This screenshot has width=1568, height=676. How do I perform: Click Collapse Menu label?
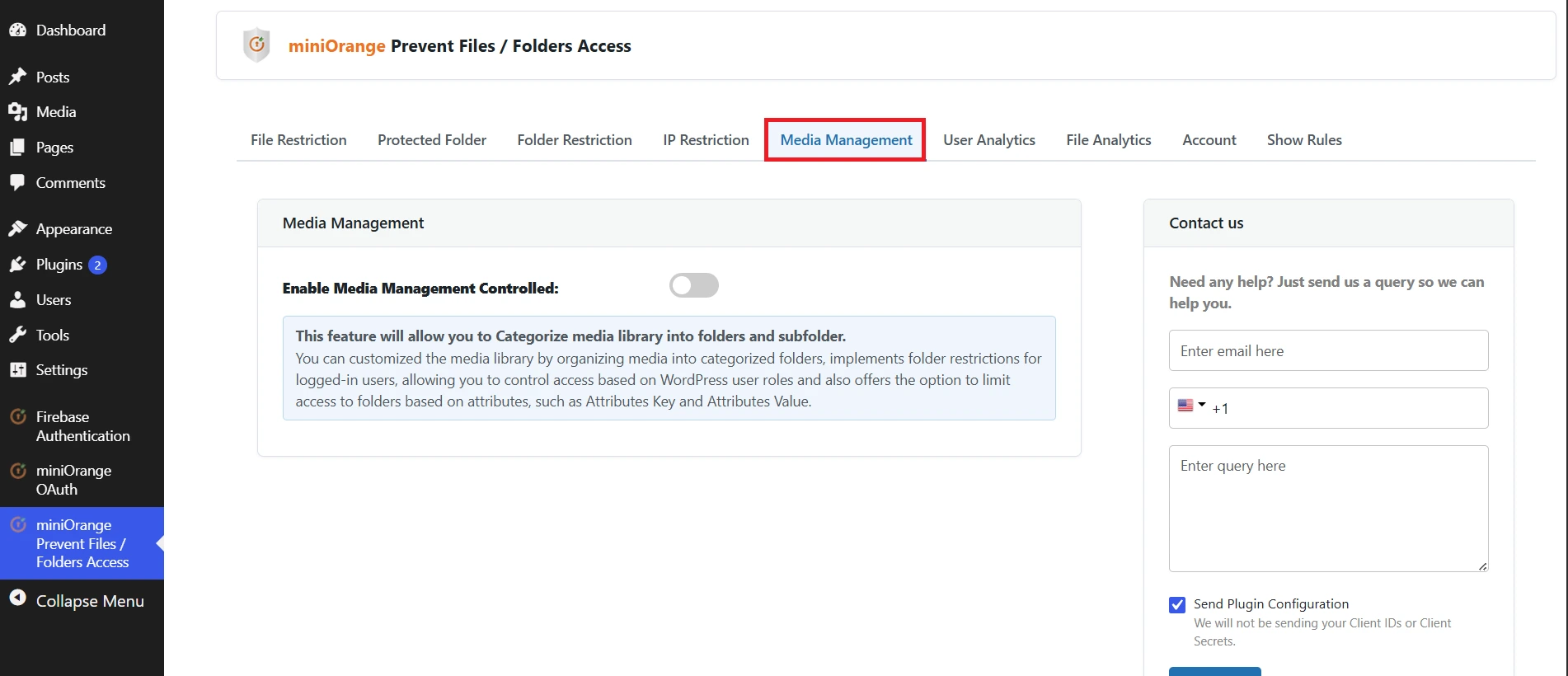click(90, 601)
